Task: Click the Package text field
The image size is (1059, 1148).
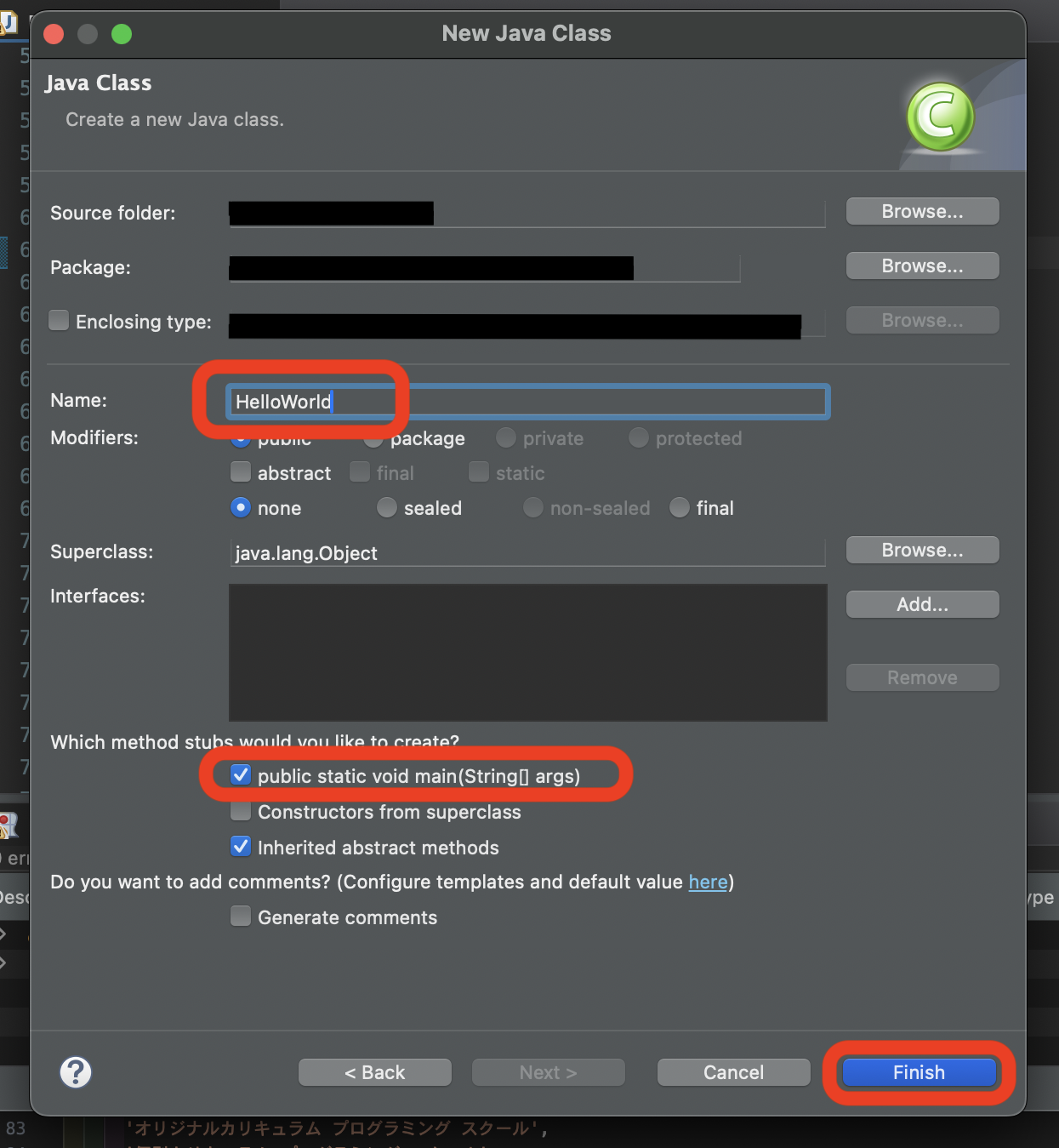Action: pos(485,268)
